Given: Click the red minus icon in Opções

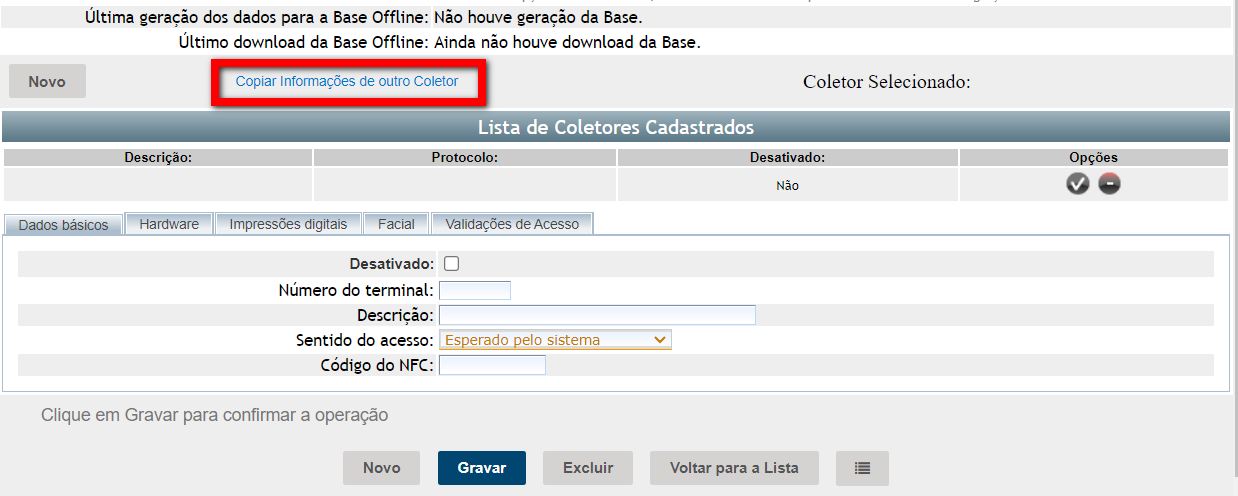Looking at the screenshot, I should point(1109,184).
